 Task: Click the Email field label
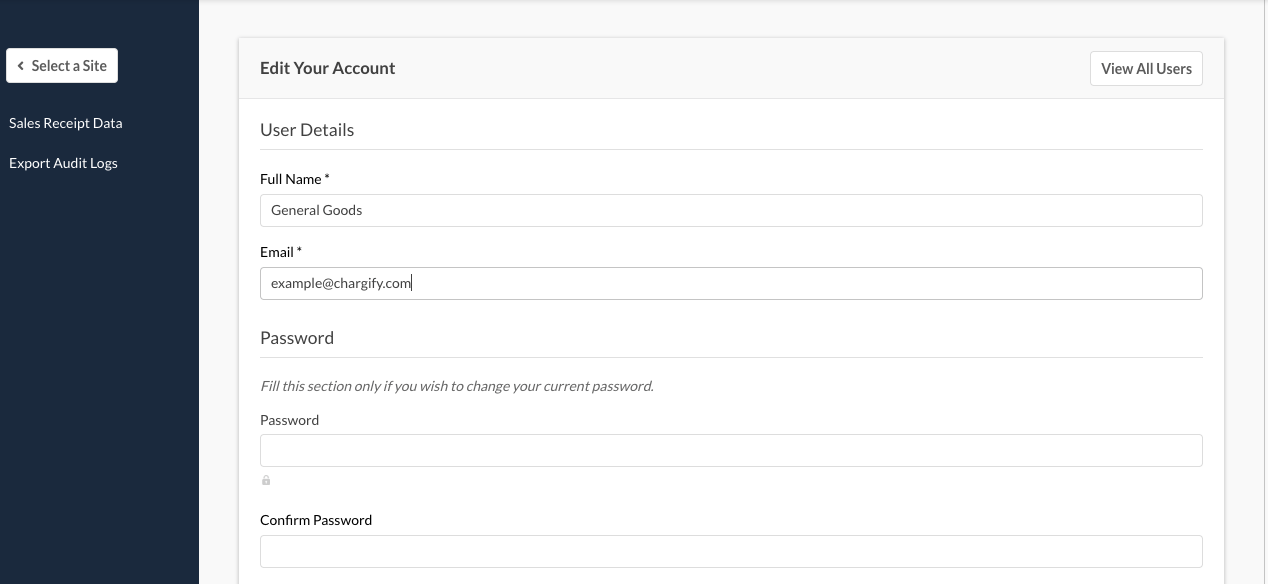(277, 252)
